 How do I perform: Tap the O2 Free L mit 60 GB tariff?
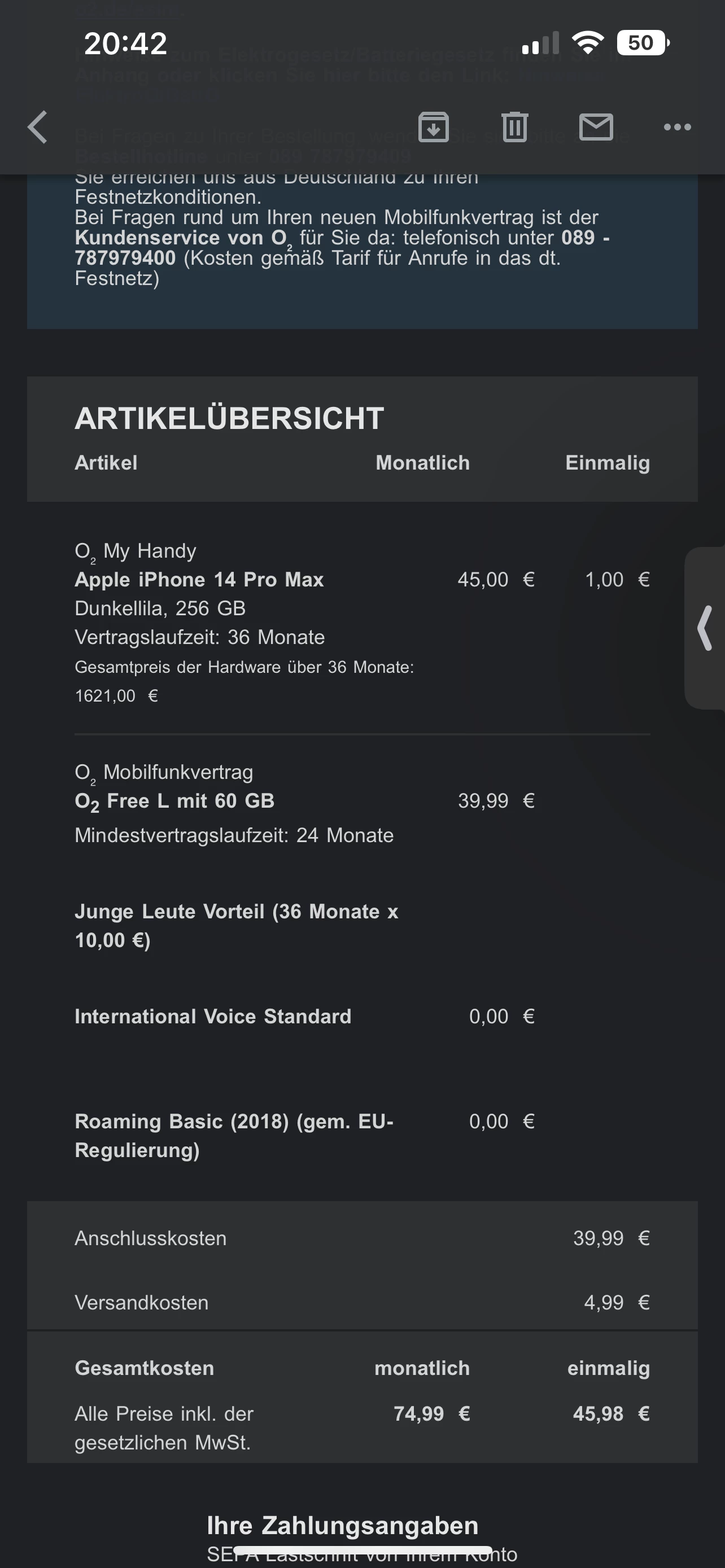point(174,801)
